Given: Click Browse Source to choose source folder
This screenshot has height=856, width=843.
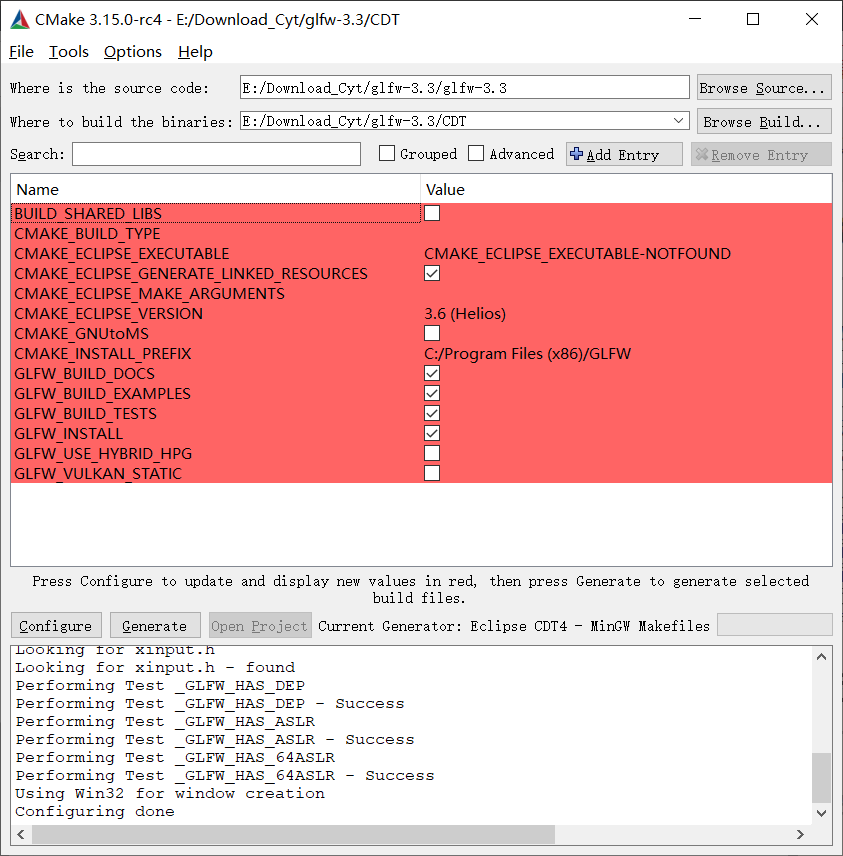Looking at the screenshot, I should (x=763, y=87).
